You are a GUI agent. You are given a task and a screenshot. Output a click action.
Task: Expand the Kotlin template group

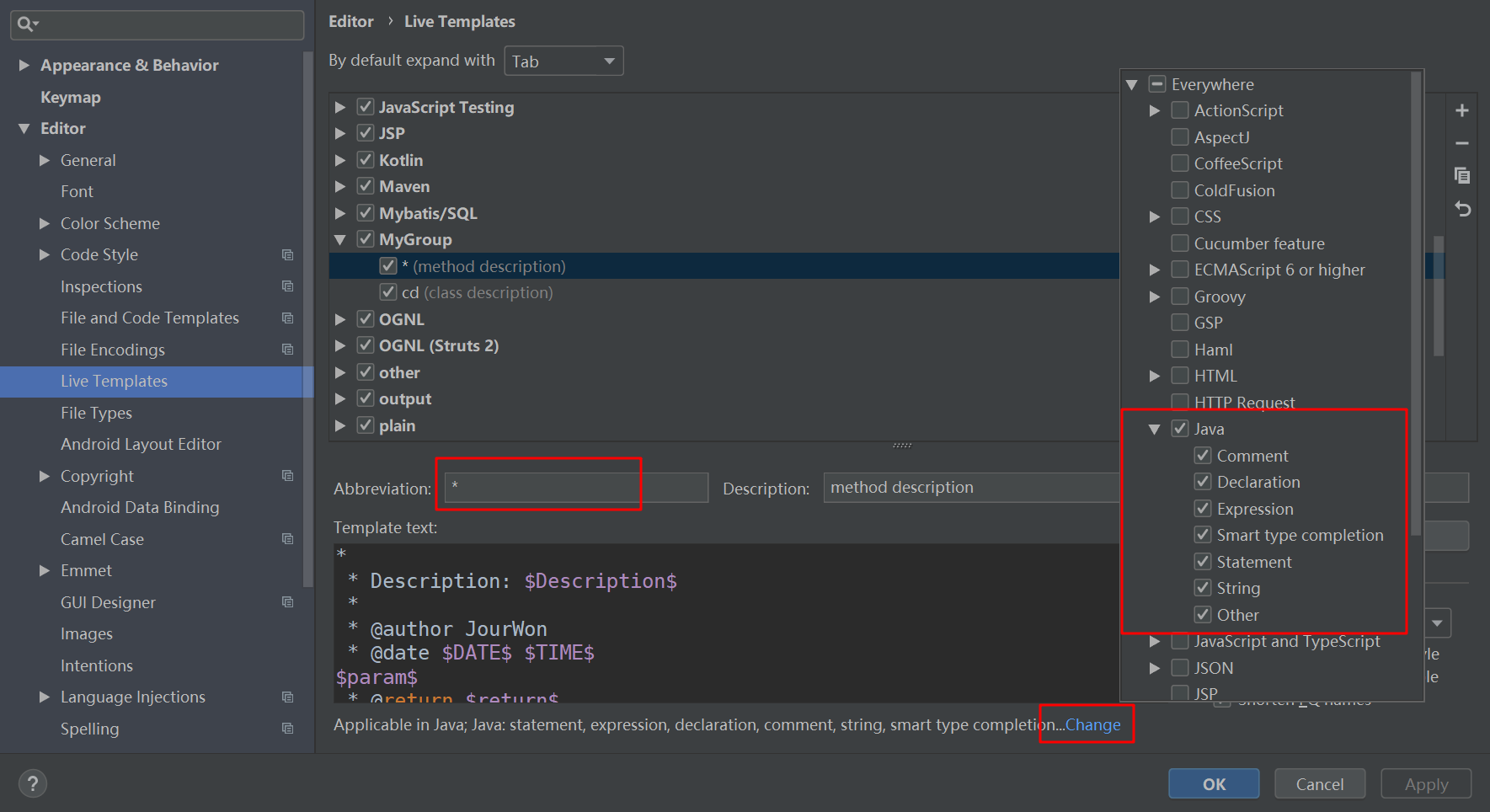pos(340,160)
